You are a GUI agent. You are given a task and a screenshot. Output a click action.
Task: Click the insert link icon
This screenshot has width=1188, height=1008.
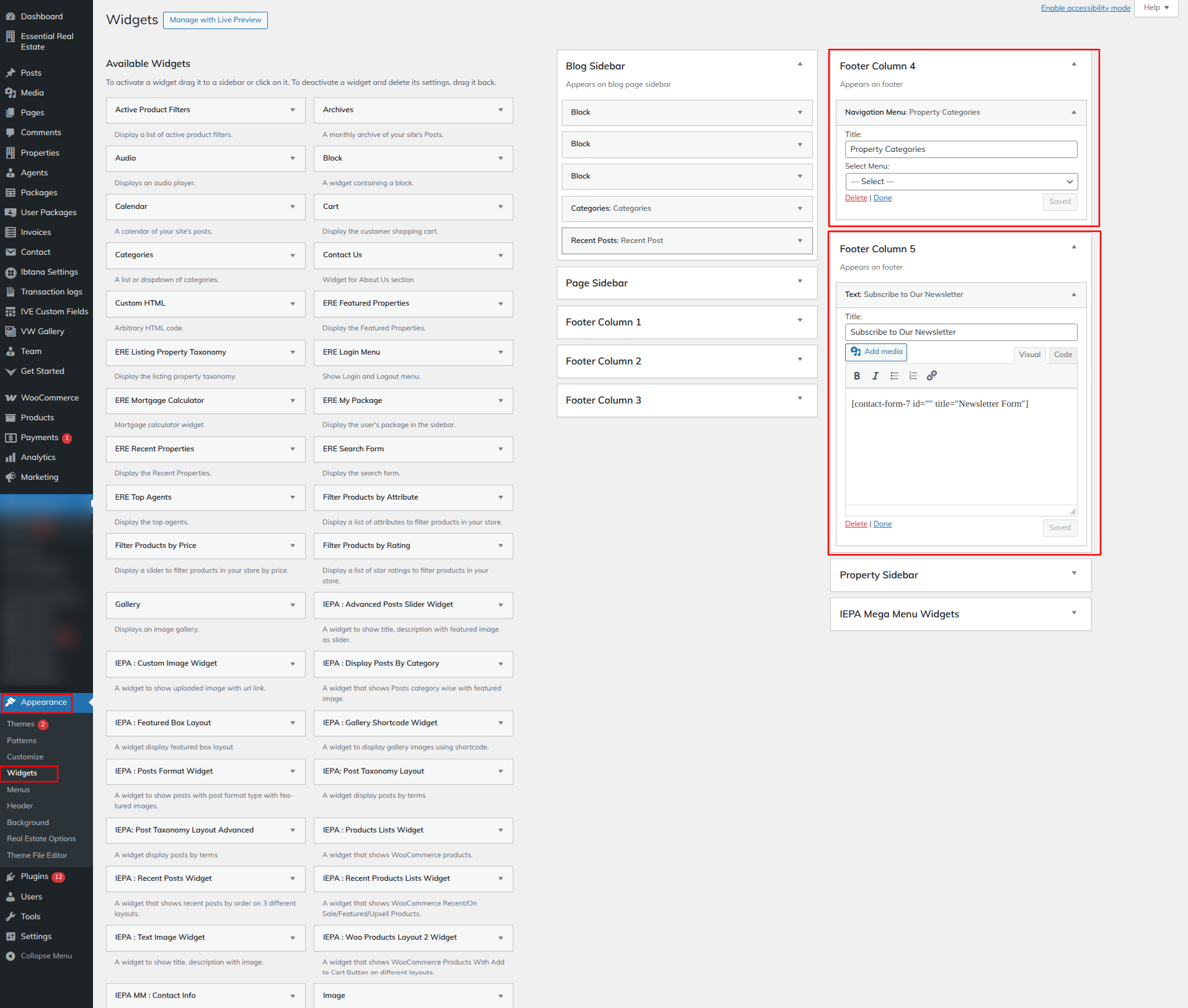pos(931,376)
